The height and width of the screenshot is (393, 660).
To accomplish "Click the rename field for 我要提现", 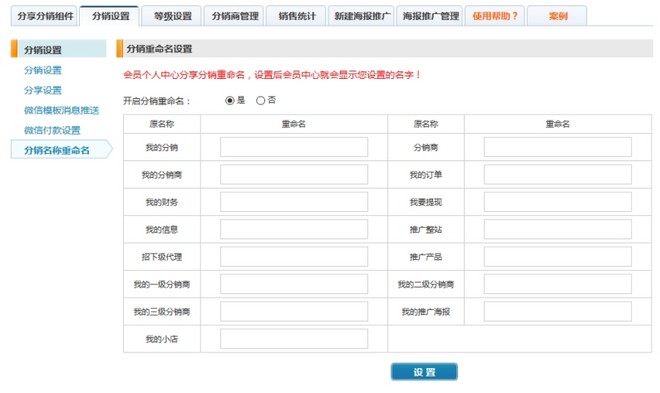I will click(x=558, y=202).
